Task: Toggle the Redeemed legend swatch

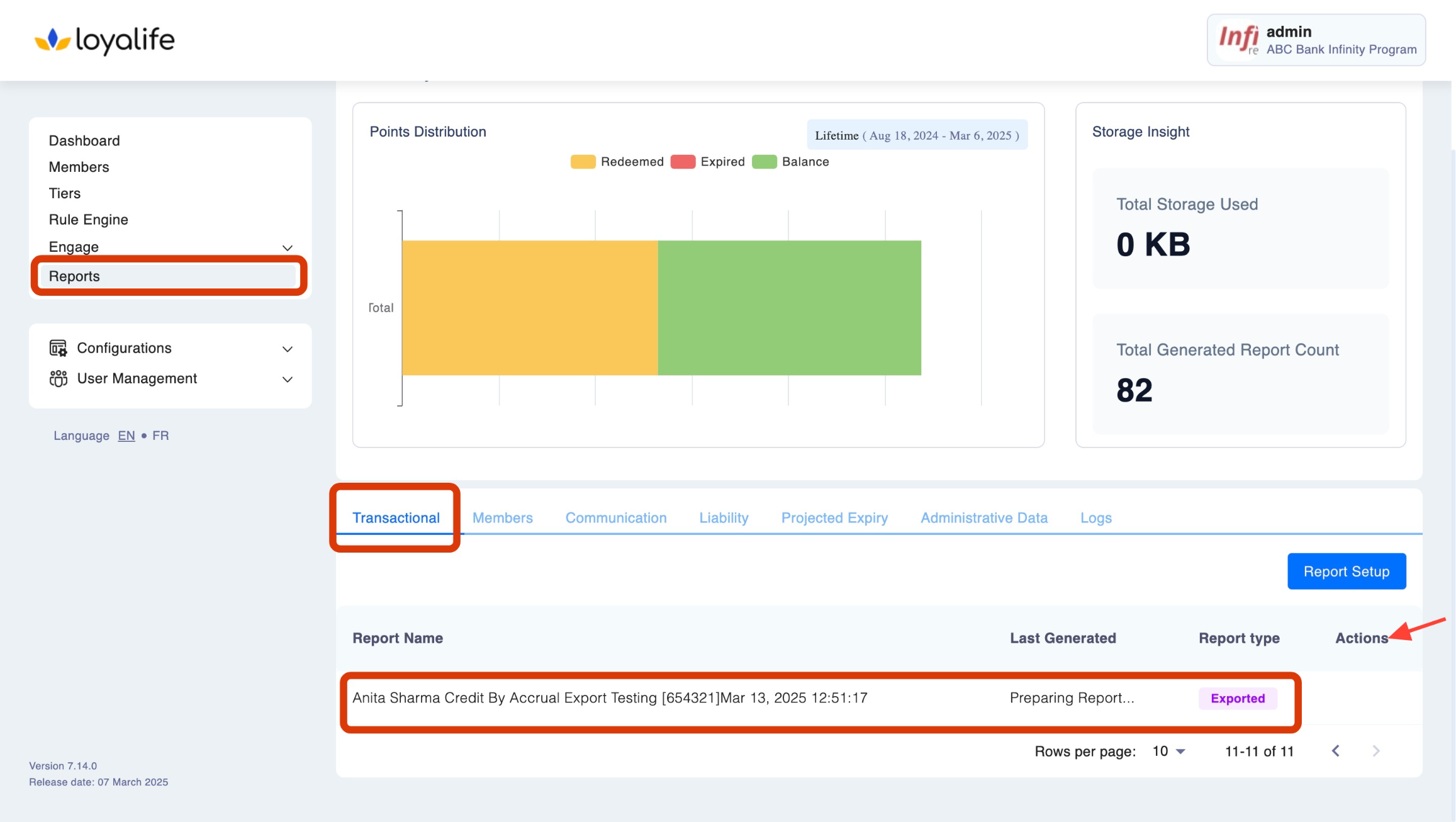Action: [583, 162]
